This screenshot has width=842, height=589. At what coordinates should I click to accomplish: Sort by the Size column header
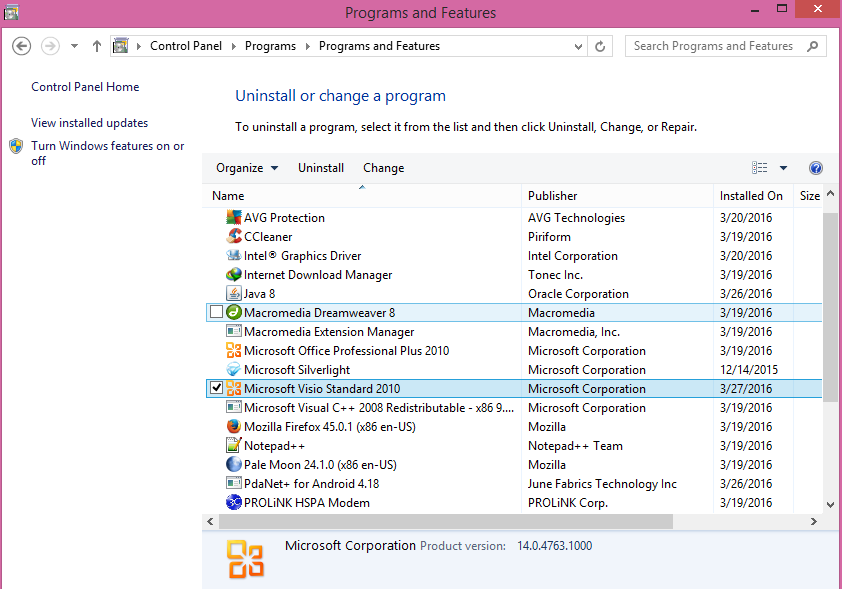(x=808, y=196)
